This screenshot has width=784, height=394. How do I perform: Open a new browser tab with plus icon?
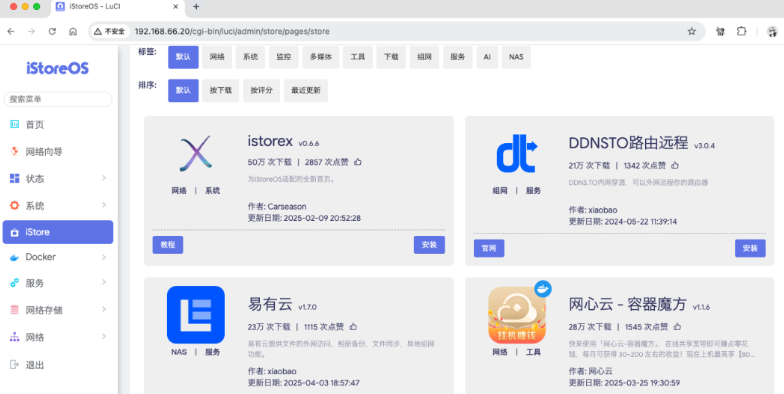click(x=196, y=6)
